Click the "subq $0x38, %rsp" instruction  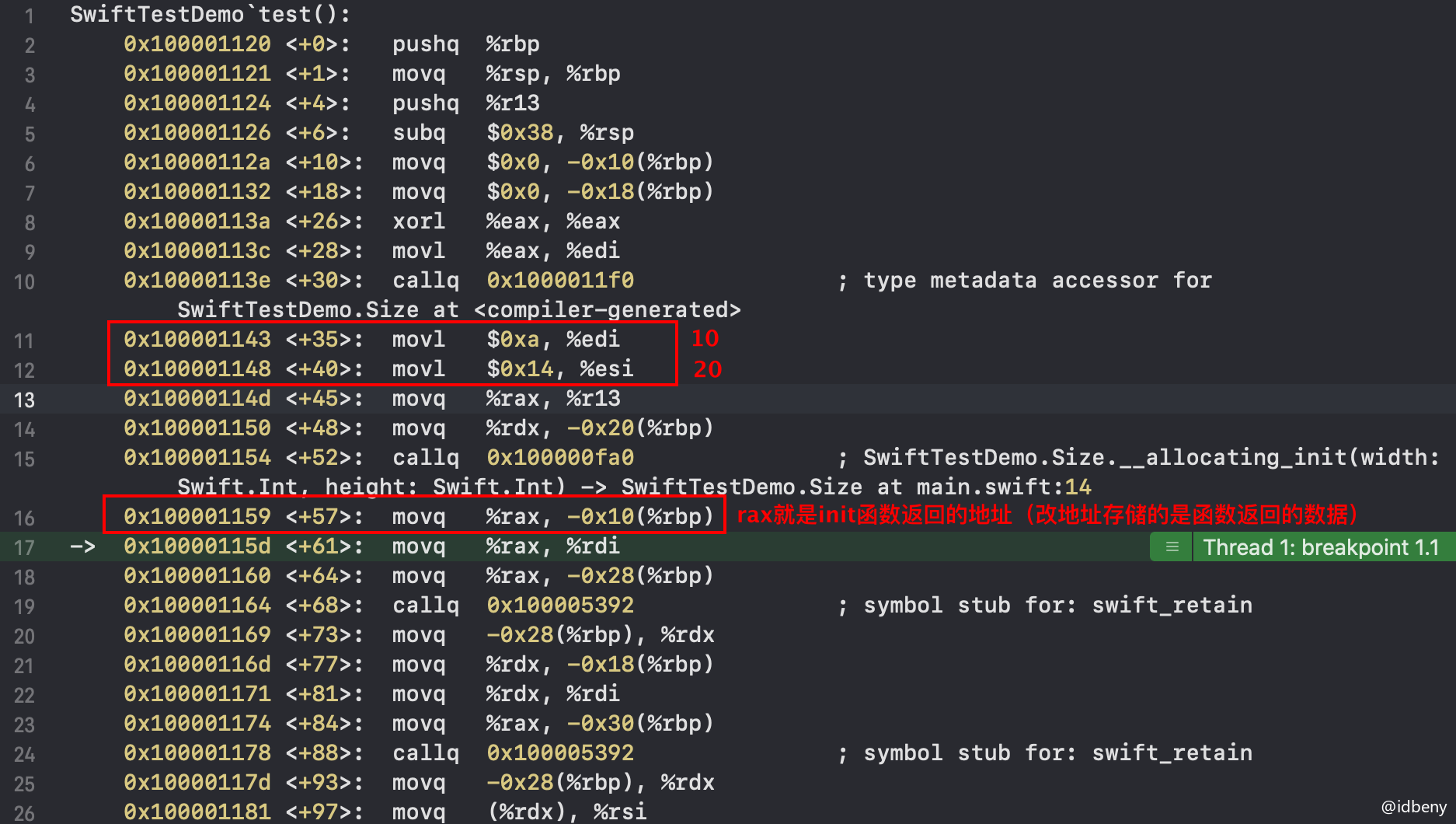tap(513, 133)
